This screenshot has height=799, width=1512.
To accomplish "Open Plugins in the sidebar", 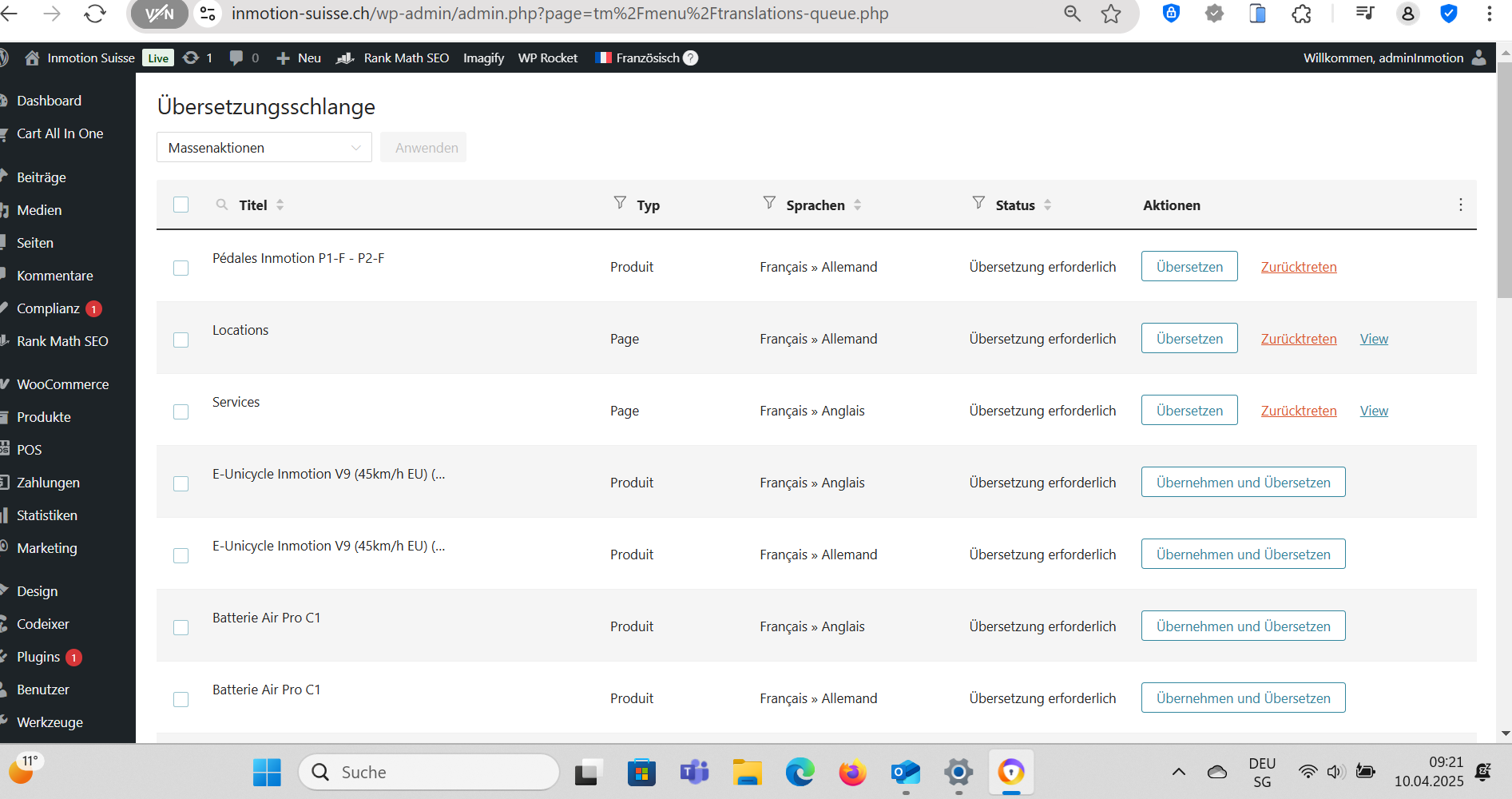I will (x=38, y=657).
